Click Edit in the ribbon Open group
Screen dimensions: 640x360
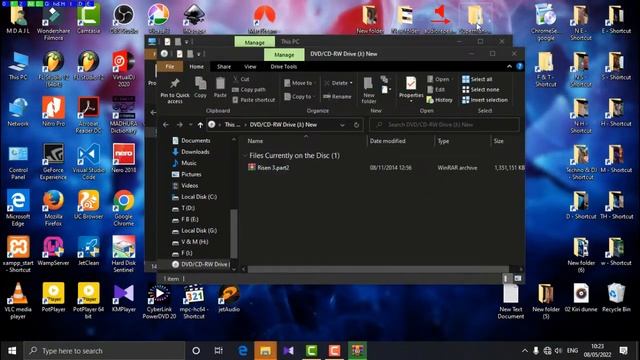point(436,89)
